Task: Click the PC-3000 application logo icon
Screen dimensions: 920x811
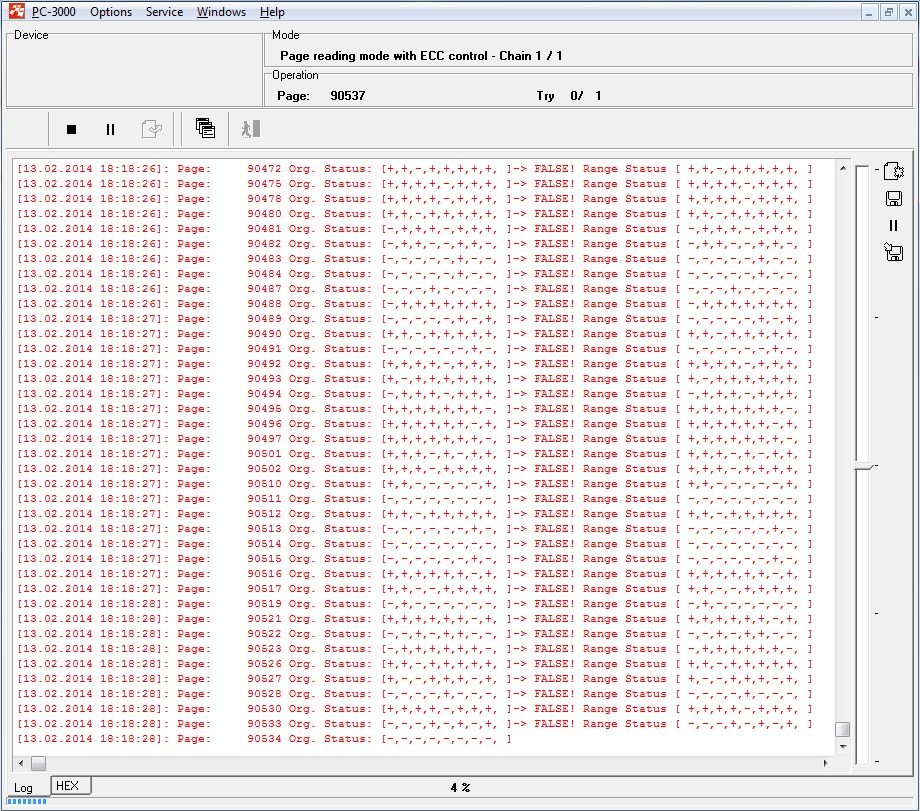Action: (16, 11)
